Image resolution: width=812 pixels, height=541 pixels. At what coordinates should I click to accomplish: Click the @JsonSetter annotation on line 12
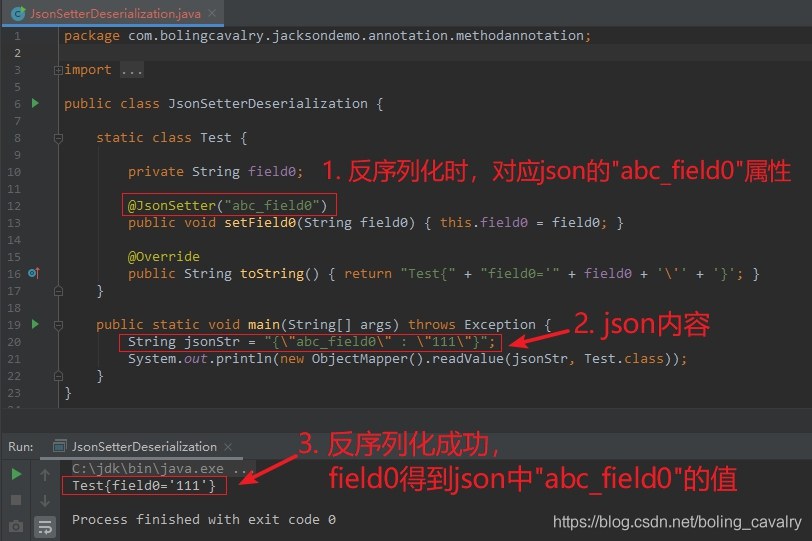[227, 206]
